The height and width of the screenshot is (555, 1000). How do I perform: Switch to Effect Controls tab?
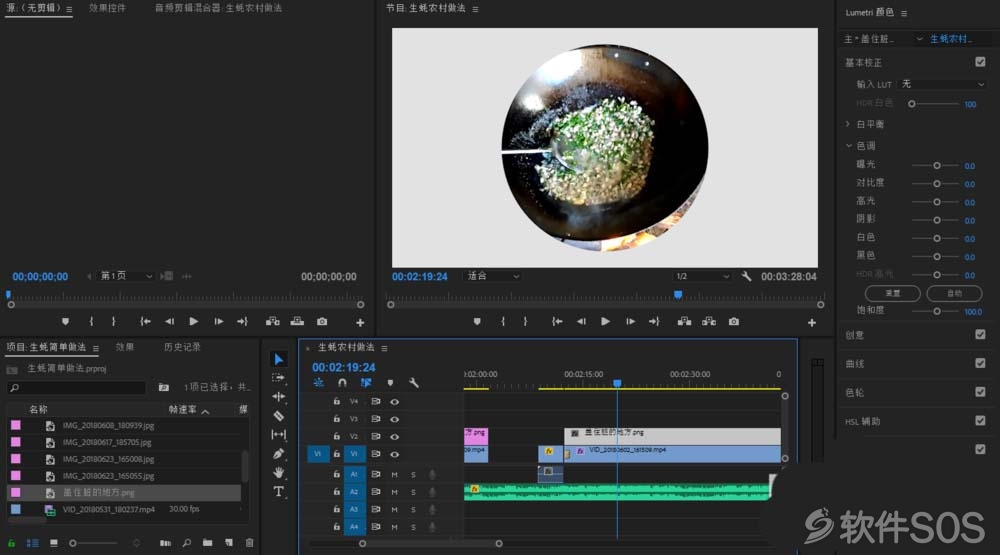(x=107, y=8)
